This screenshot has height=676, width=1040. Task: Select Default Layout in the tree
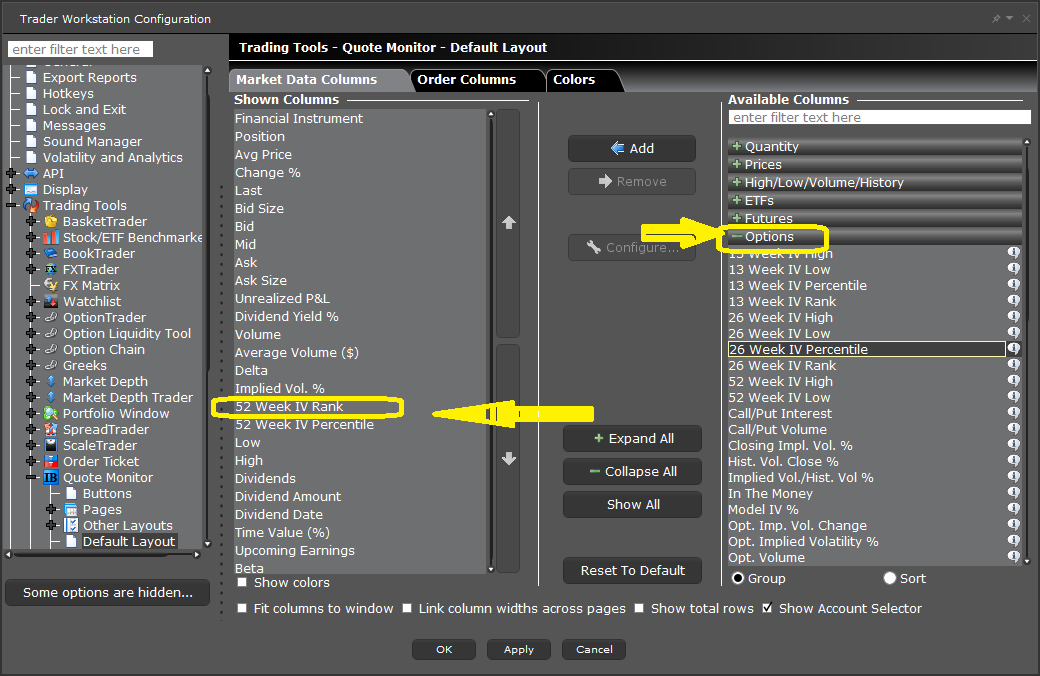129,541
